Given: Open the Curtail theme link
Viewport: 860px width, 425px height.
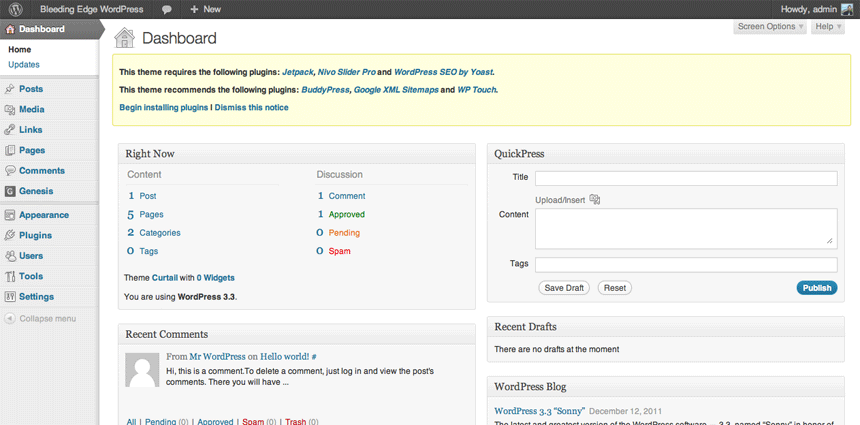Looking at the screenshot, I should (x=165, y=278).
